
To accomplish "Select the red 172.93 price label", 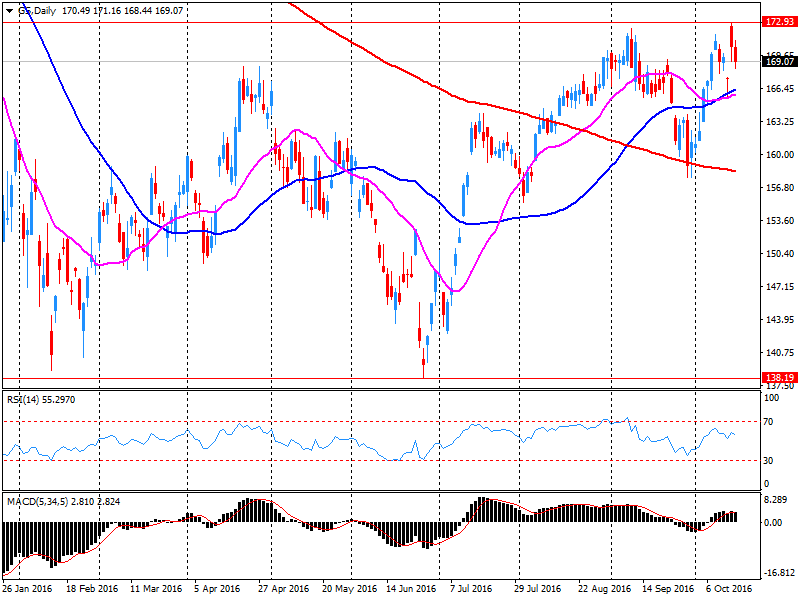I will [x=780, y=22].
